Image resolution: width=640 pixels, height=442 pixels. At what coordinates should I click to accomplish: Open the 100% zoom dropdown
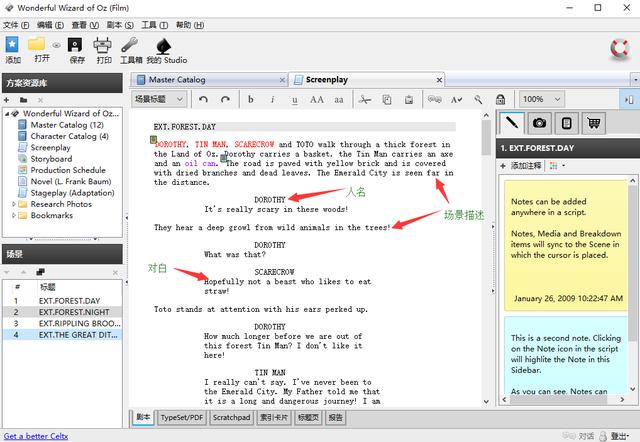(x=541, y=99)
